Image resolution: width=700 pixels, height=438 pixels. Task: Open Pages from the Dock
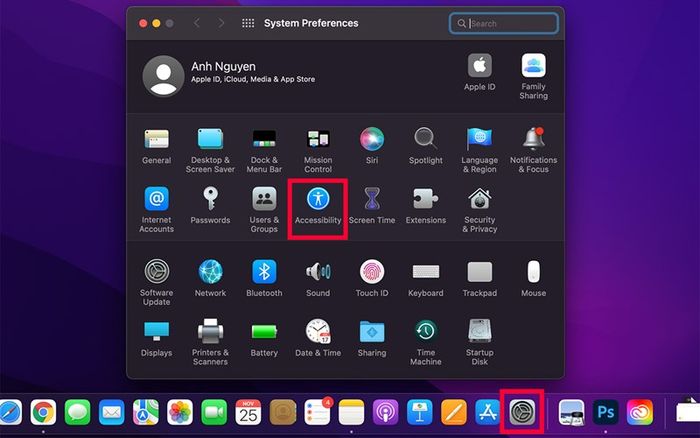pyautogui.click(x=454, y=412)
